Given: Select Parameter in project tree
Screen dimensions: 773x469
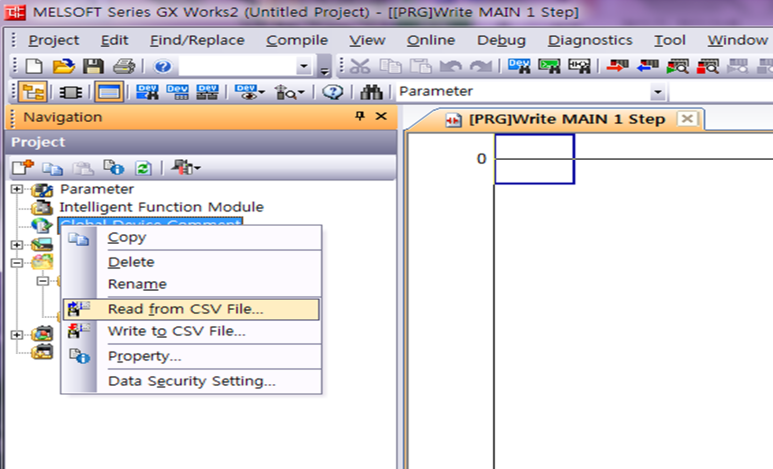Looking at the screenshot, I should 97,189.
